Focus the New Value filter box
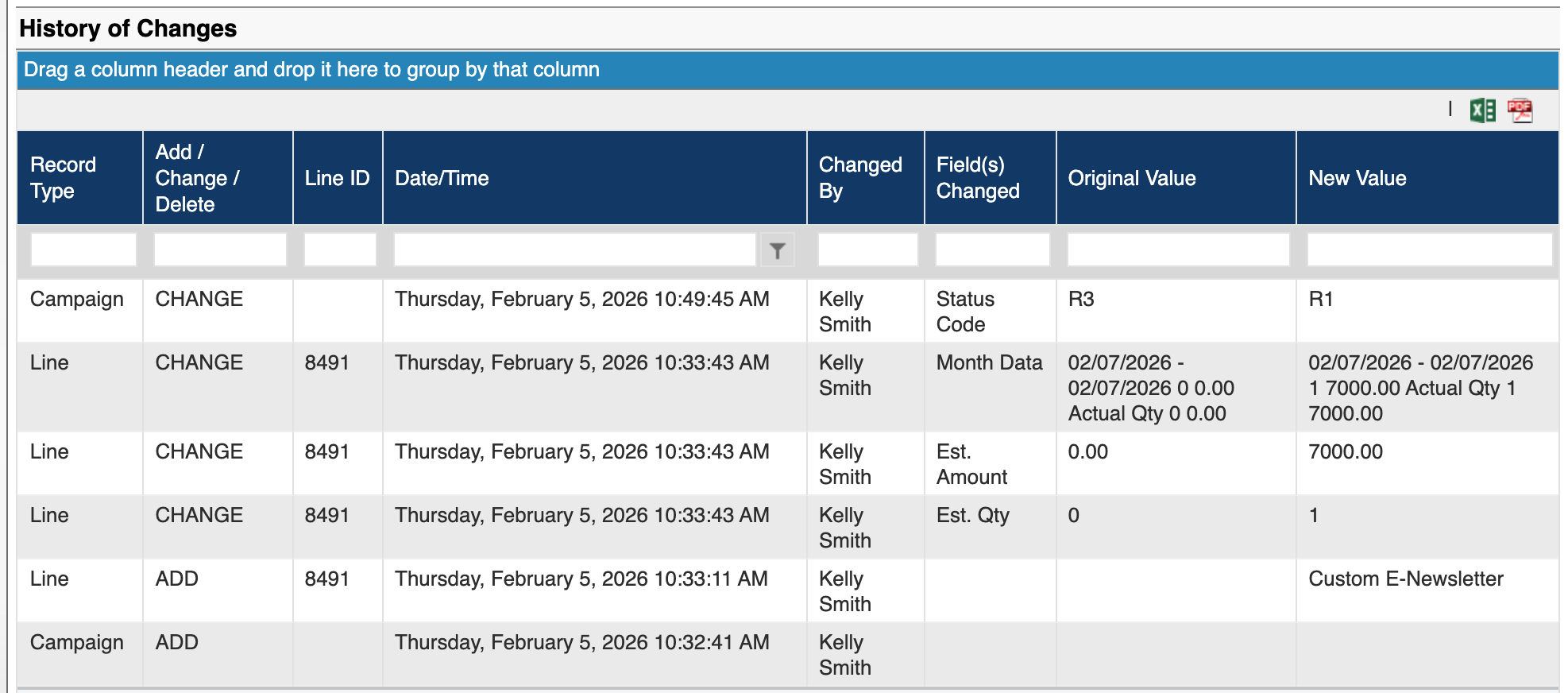1568x693 pixels. (1428, 250)
